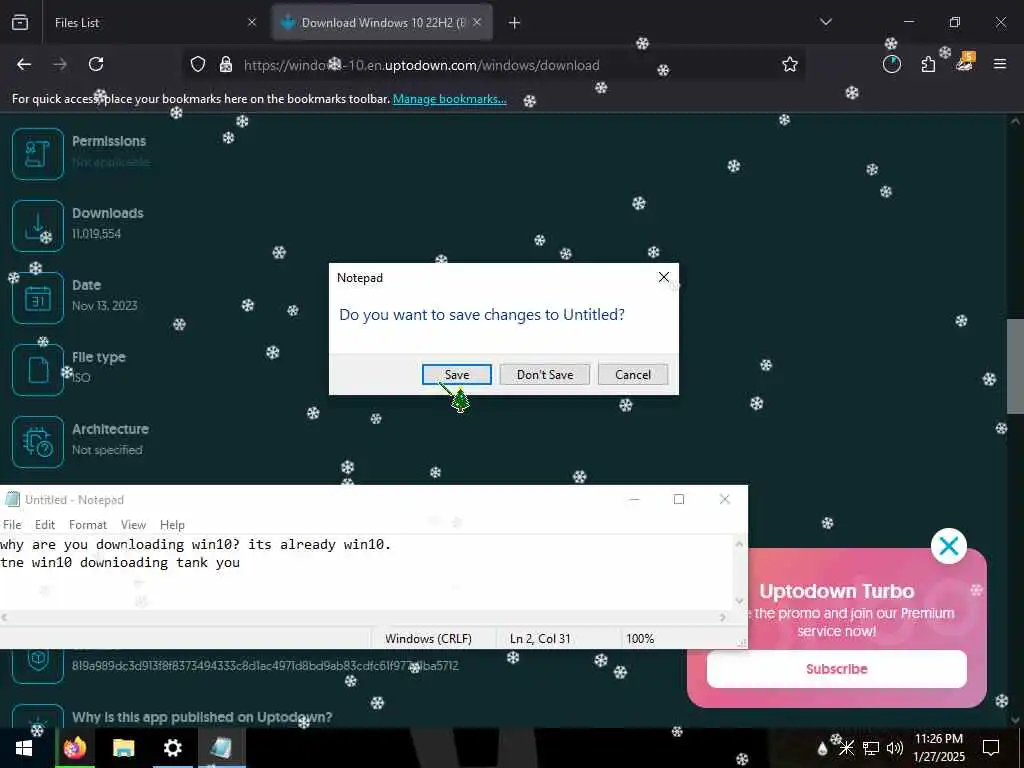Open Settings from the taskbar
Screen dimensions: 1024x768
point(172,748)
